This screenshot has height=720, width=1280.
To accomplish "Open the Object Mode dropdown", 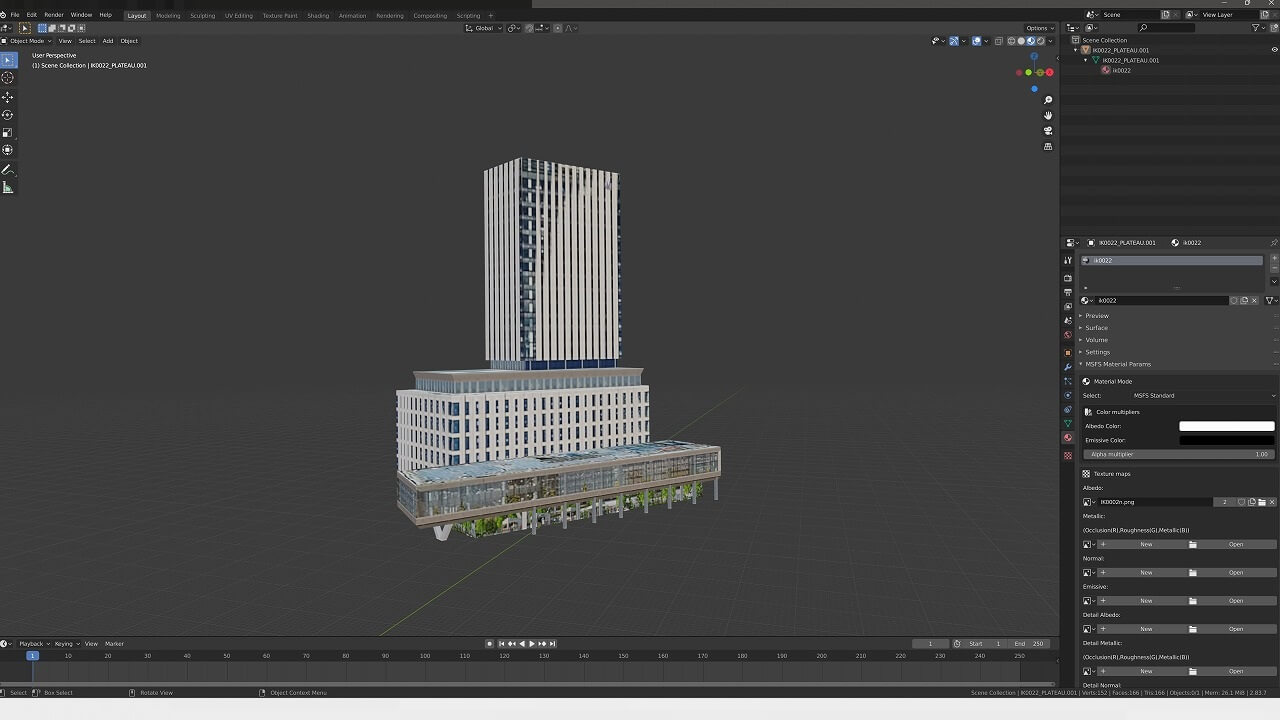I will [x=28, y=41].
